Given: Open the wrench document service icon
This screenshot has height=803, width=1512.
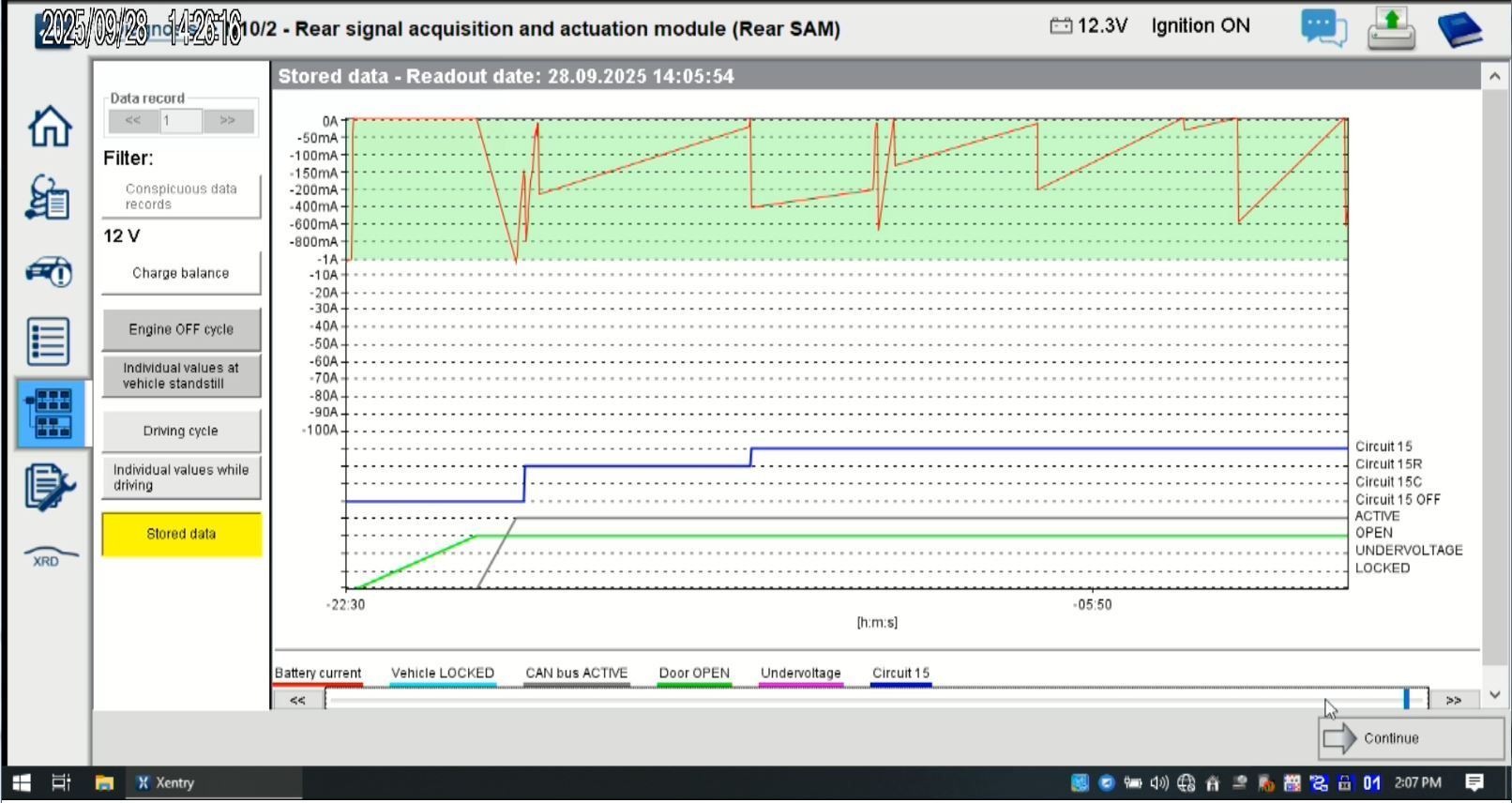Looking at the screenshot, I should (x=49, y=486).
